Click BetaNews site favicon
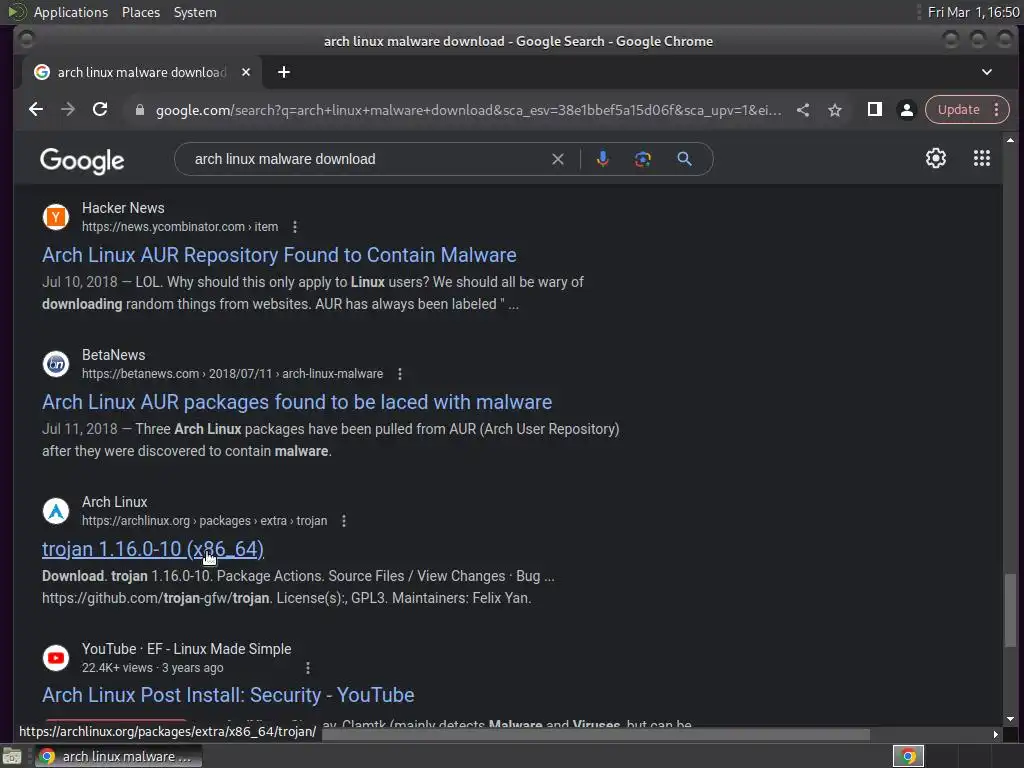The width and height of the screenshot is (1024, 768). pyautogui.click(x=56, y=364)
